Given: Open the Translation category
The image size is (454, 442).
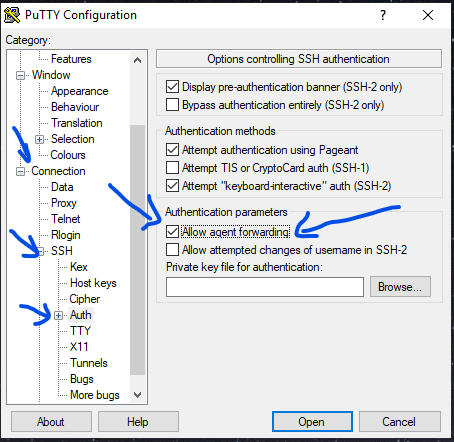Looking at the screenshot, I should (76, 123).
